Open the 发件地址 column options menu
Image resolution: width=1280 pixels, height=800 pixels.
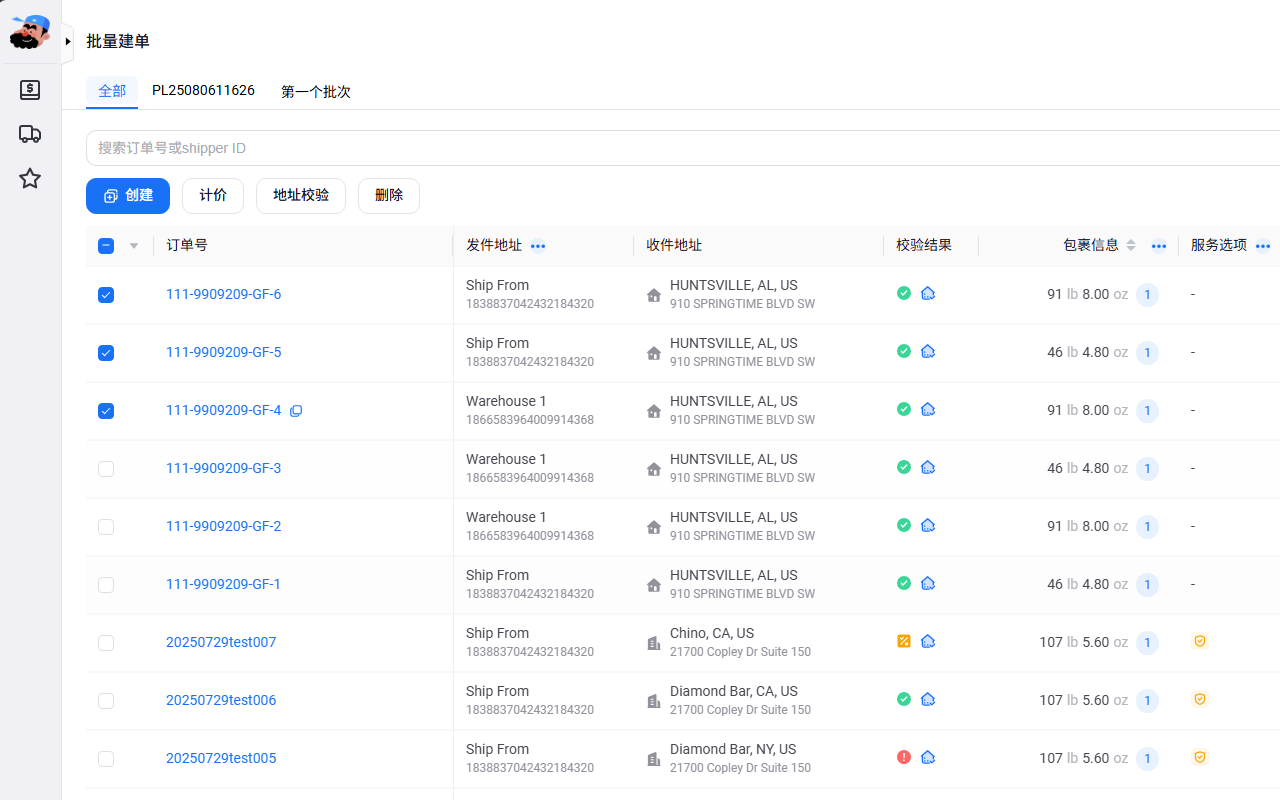point(538,246)
